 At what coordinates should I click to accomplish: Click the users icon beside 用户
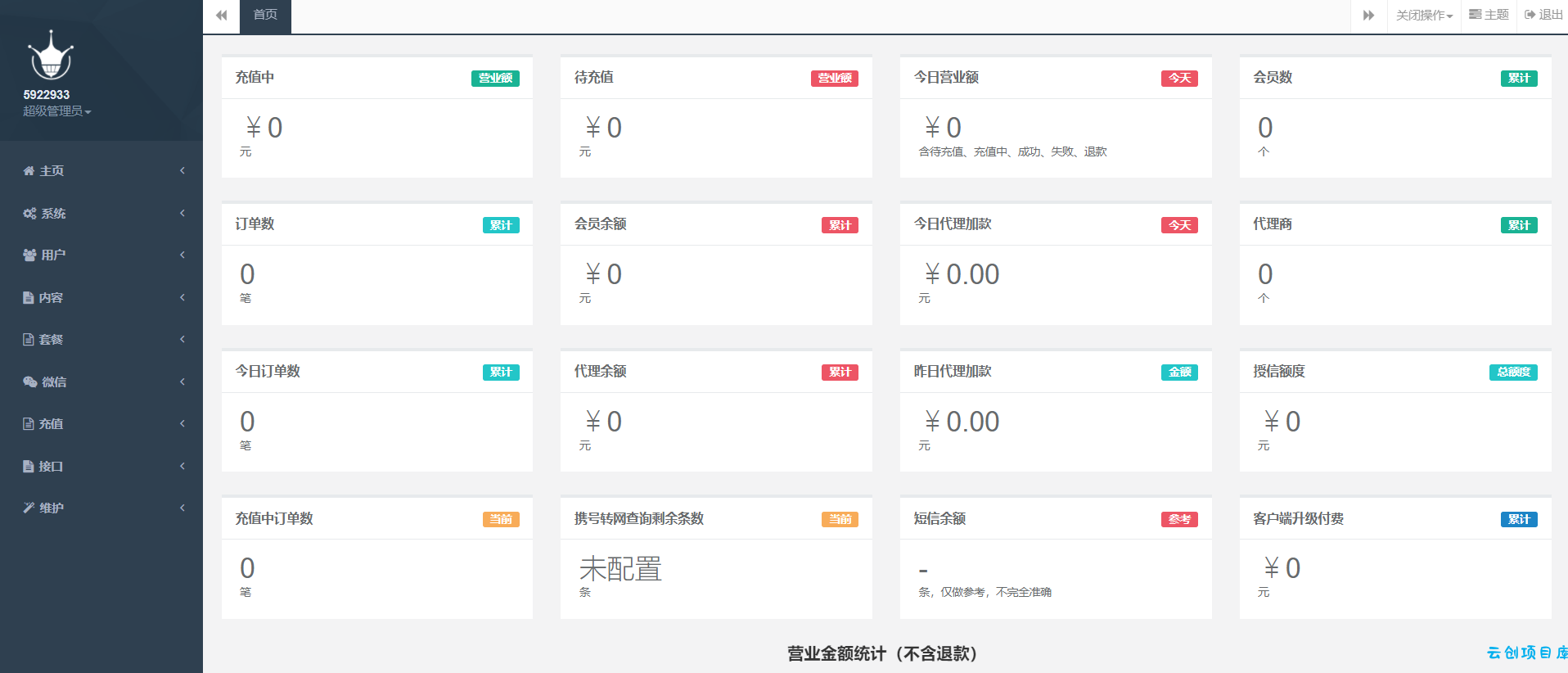click(x=29, y=255)
